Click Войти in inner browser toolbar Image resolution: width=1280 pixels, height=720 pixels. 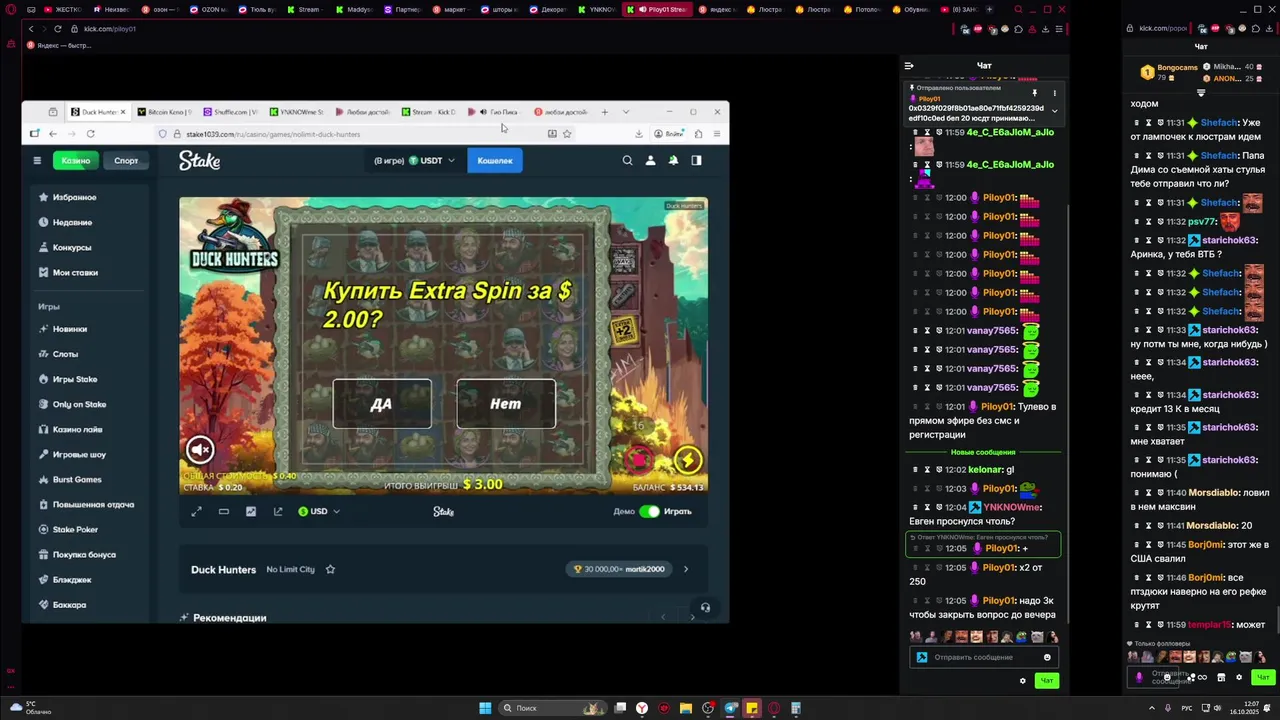point(671,133)
